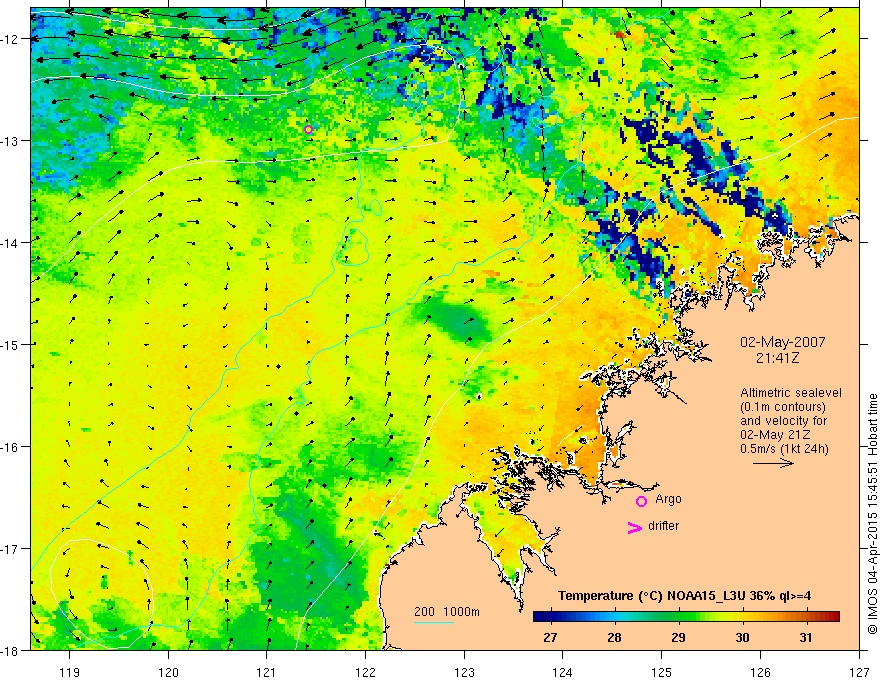880x680 pixels.
Task: Click the latitude axis label -18
Action: [10, 650]
